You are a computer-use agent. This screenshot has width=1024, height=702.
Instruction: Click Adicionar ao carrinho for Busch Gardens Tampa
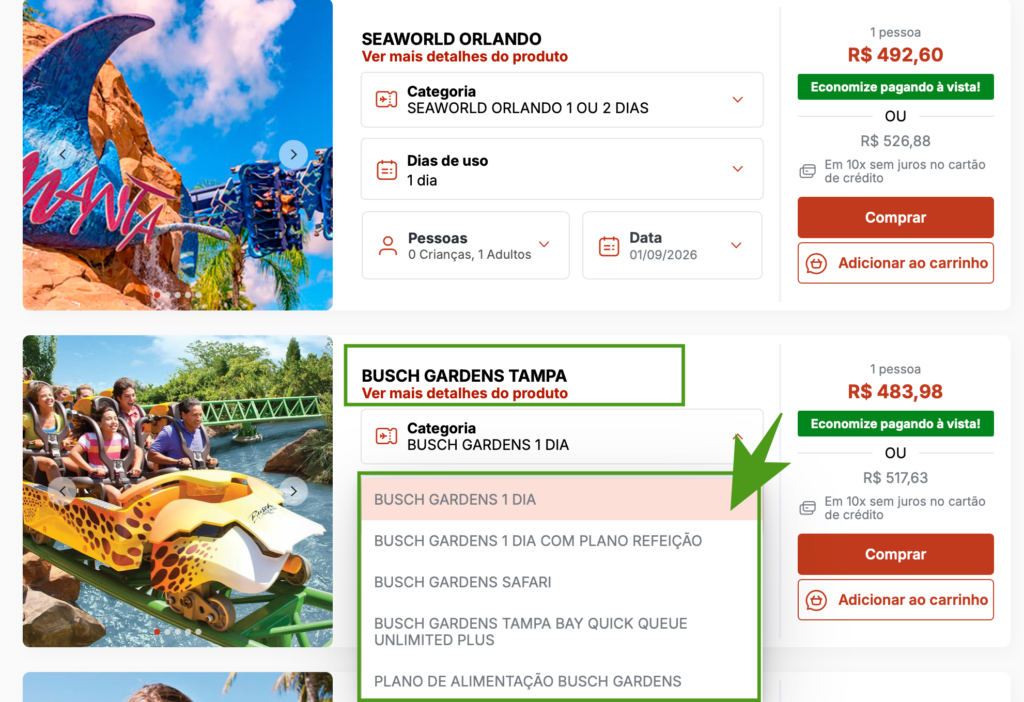(895, 600)
